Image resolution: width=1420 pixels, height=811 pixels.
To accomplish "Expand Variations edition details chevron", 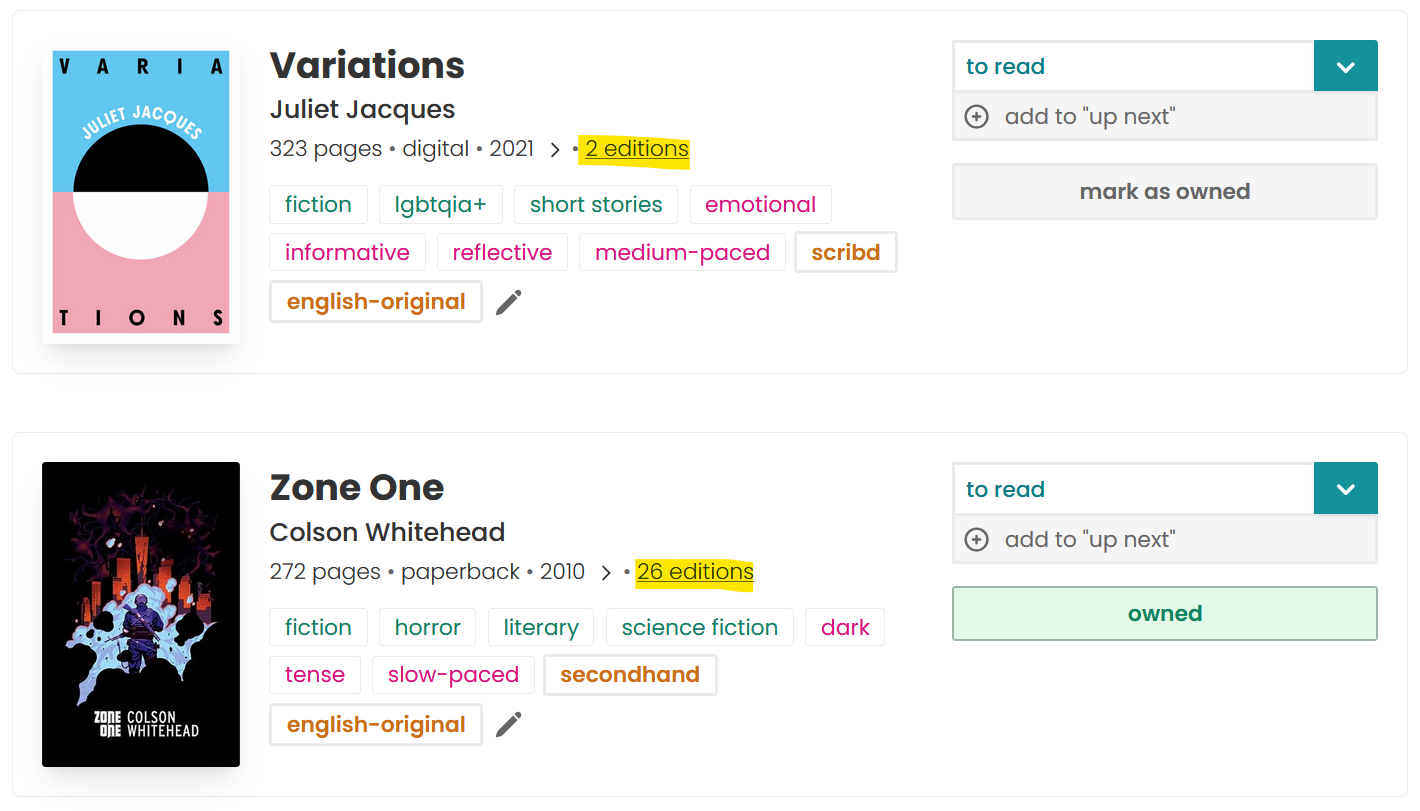I will (555, 150).
